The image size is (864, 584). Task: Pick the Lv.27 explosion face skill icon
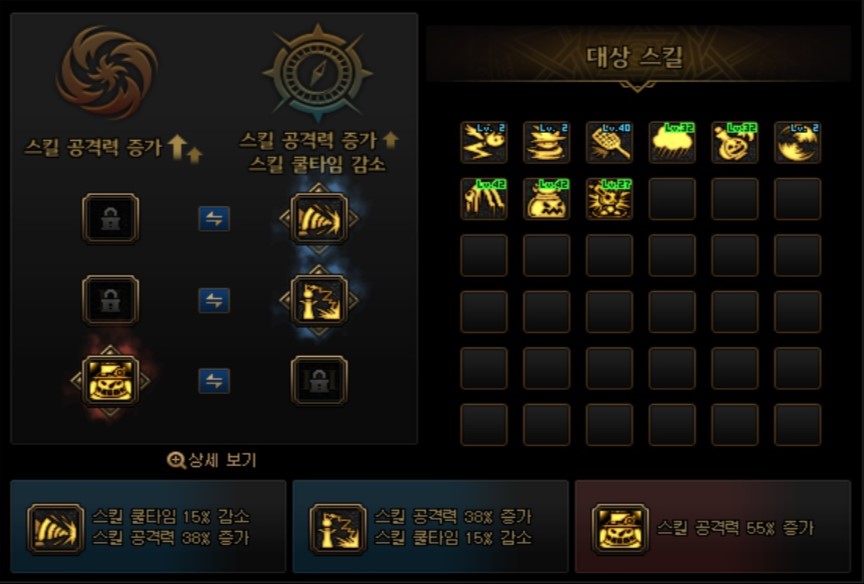tap(609, 199)
